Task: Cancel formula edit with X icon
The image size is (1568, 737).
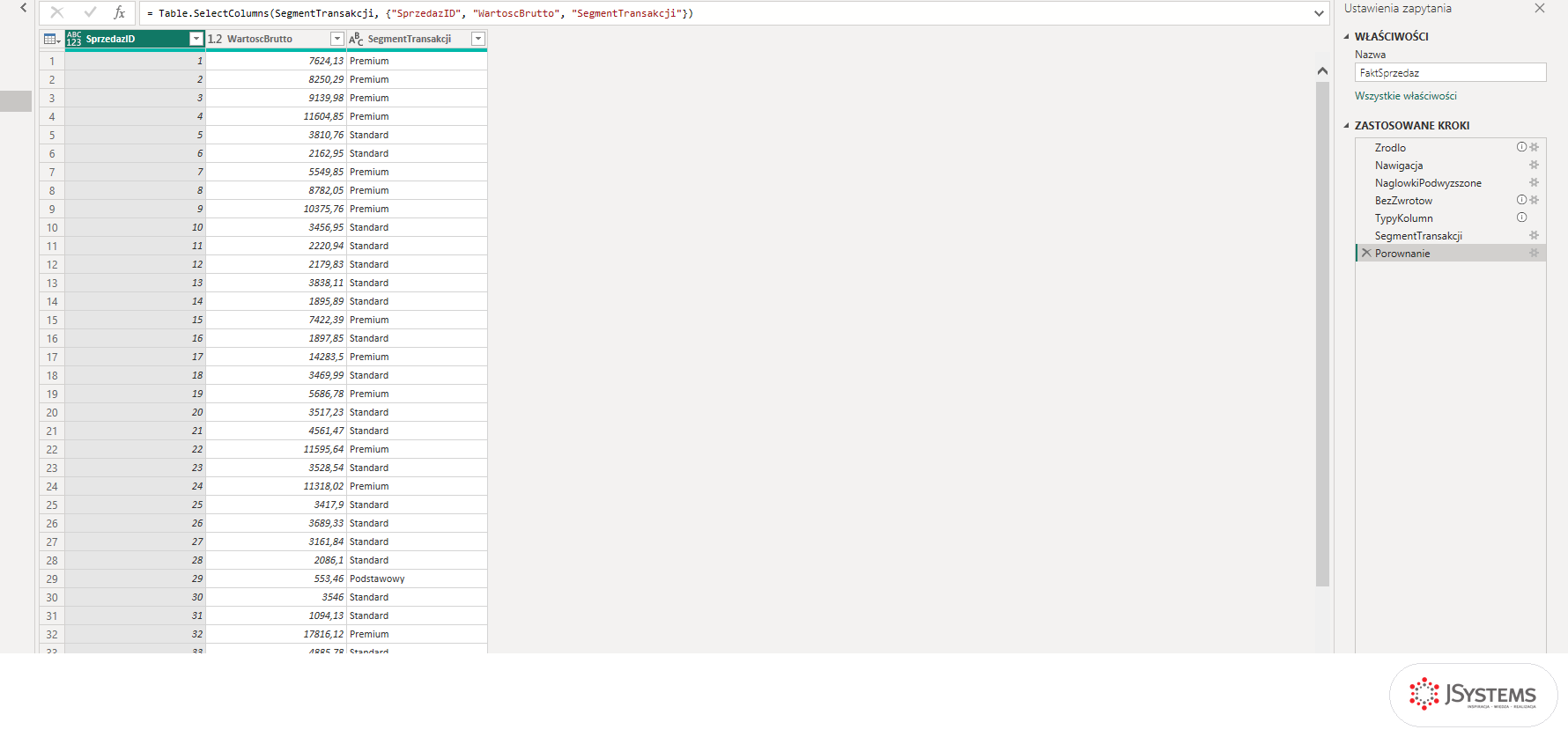Action: click(57, 12)
